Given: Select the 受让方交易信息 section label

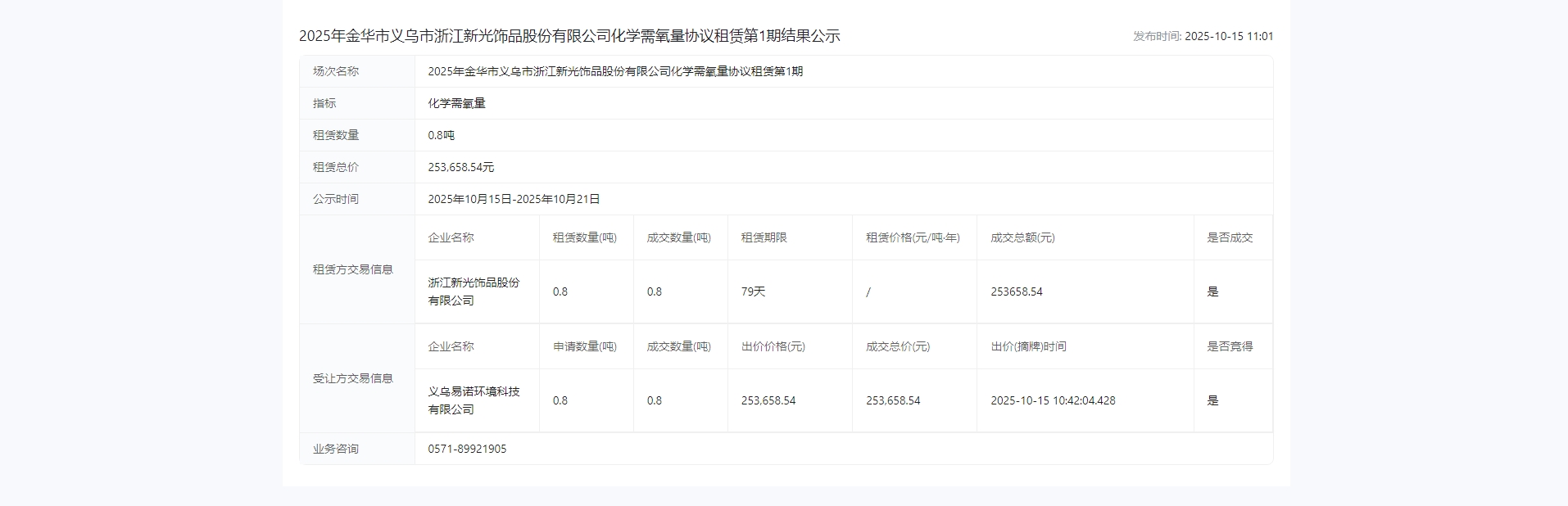Looking at the screenshot, I should 352,378.
